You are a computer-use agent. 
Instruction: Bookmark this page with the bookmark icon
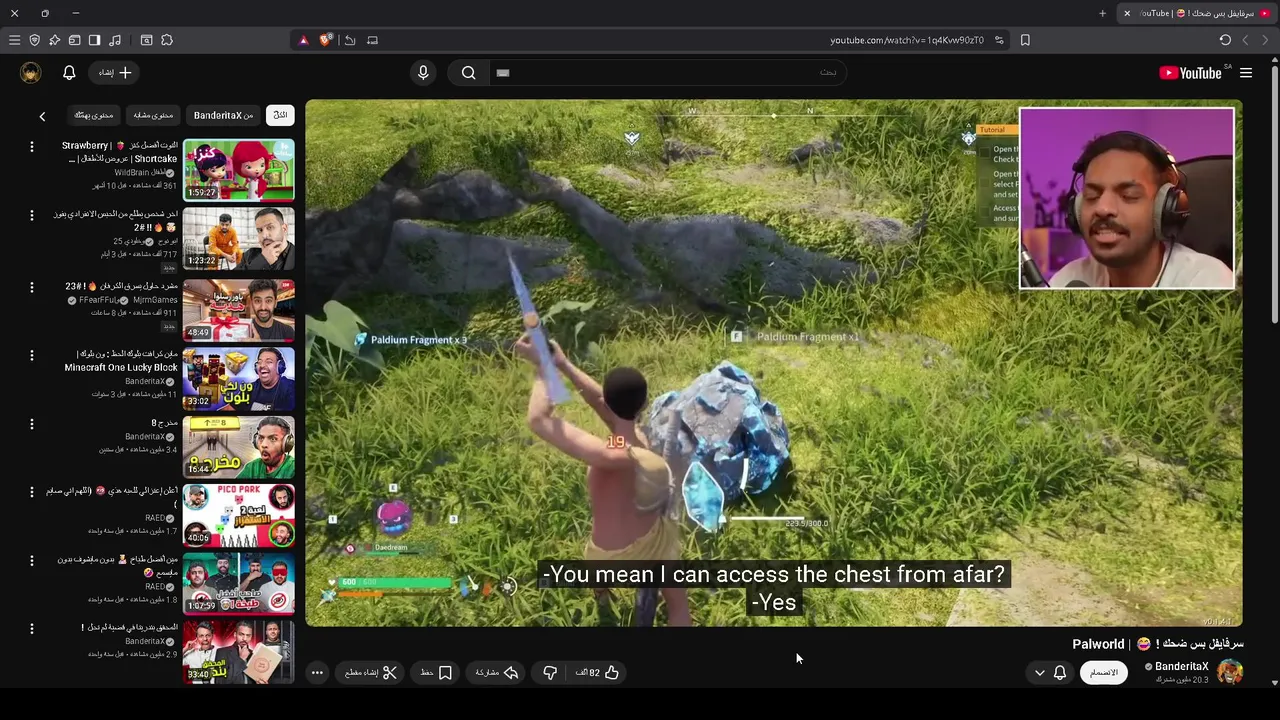point(1025,40)
